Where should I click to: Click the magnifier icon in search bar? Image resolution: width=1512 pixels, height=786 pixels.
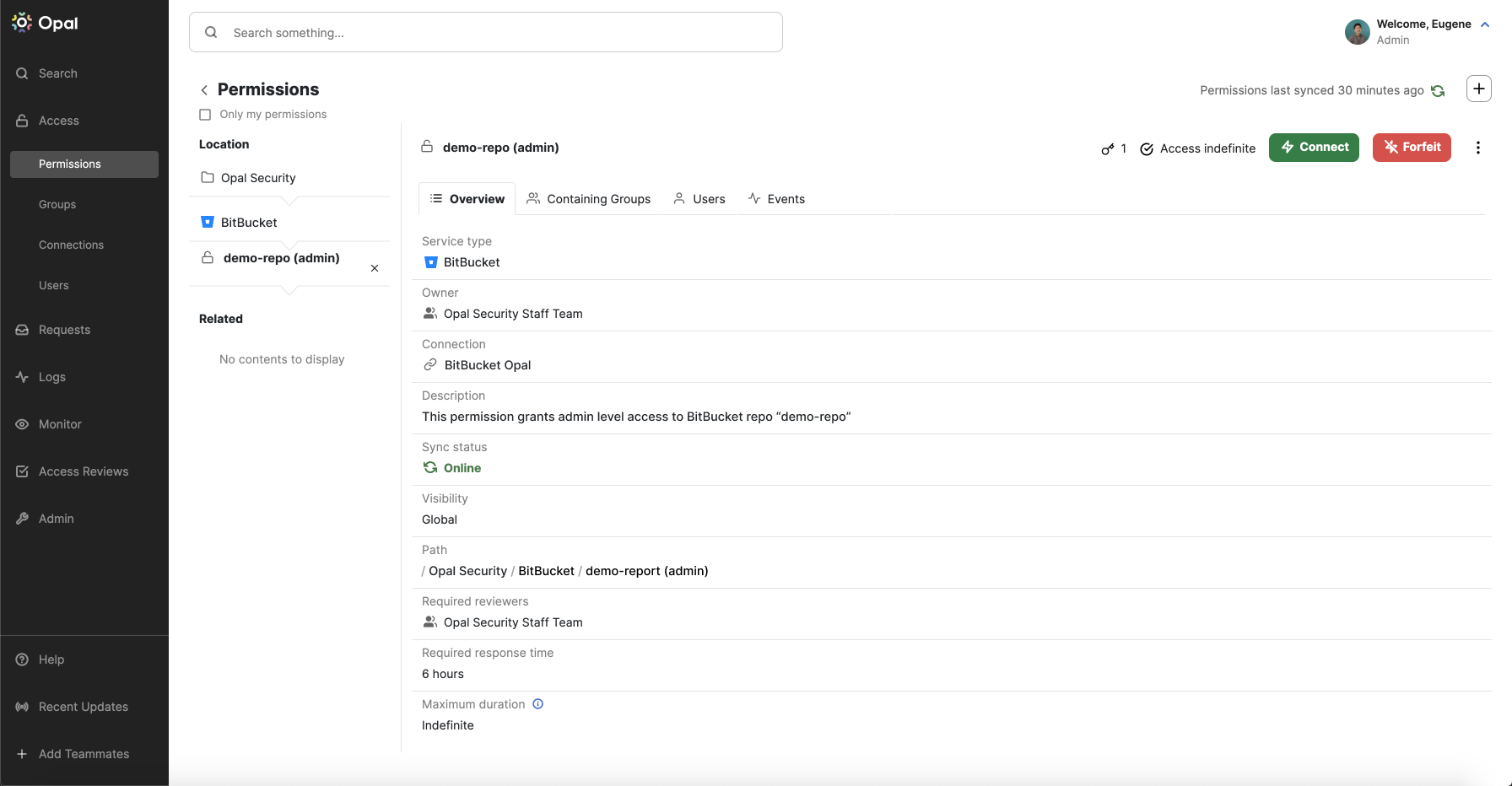pos(212,32)
